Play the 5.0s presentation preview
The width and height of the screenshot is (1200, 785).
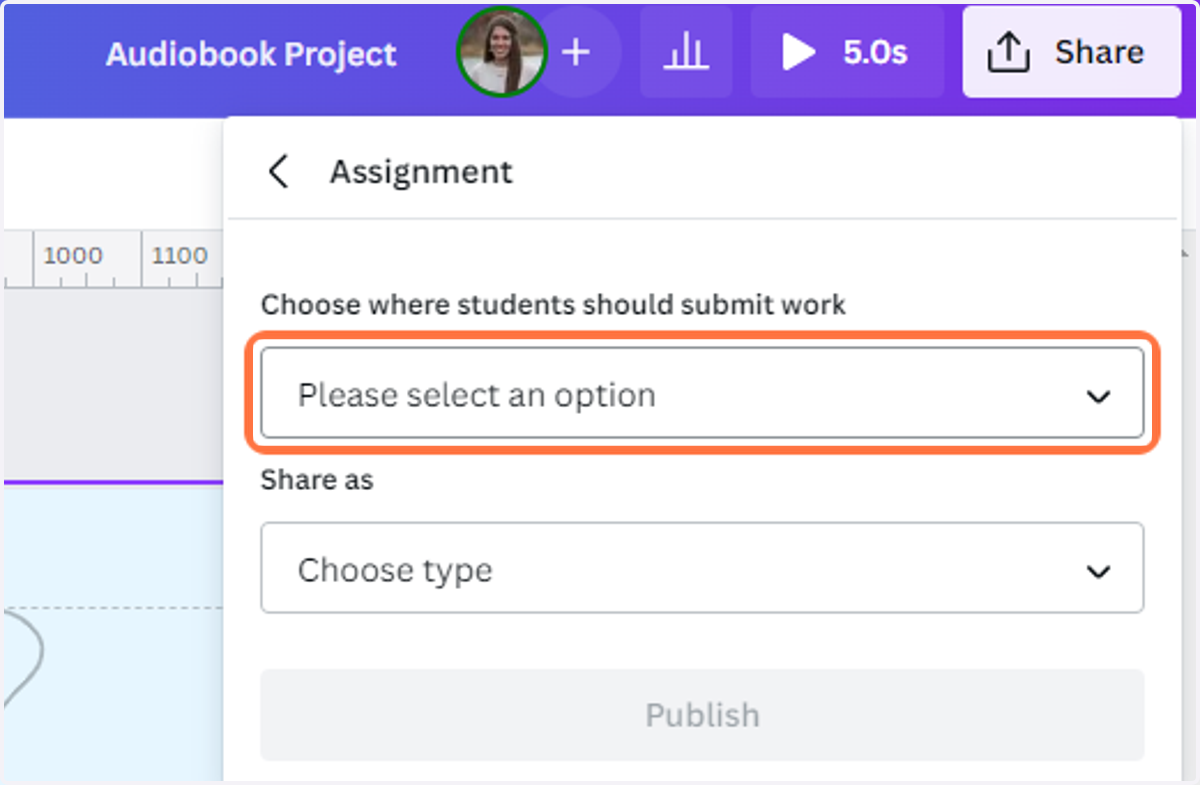click(x=846, y=52)
